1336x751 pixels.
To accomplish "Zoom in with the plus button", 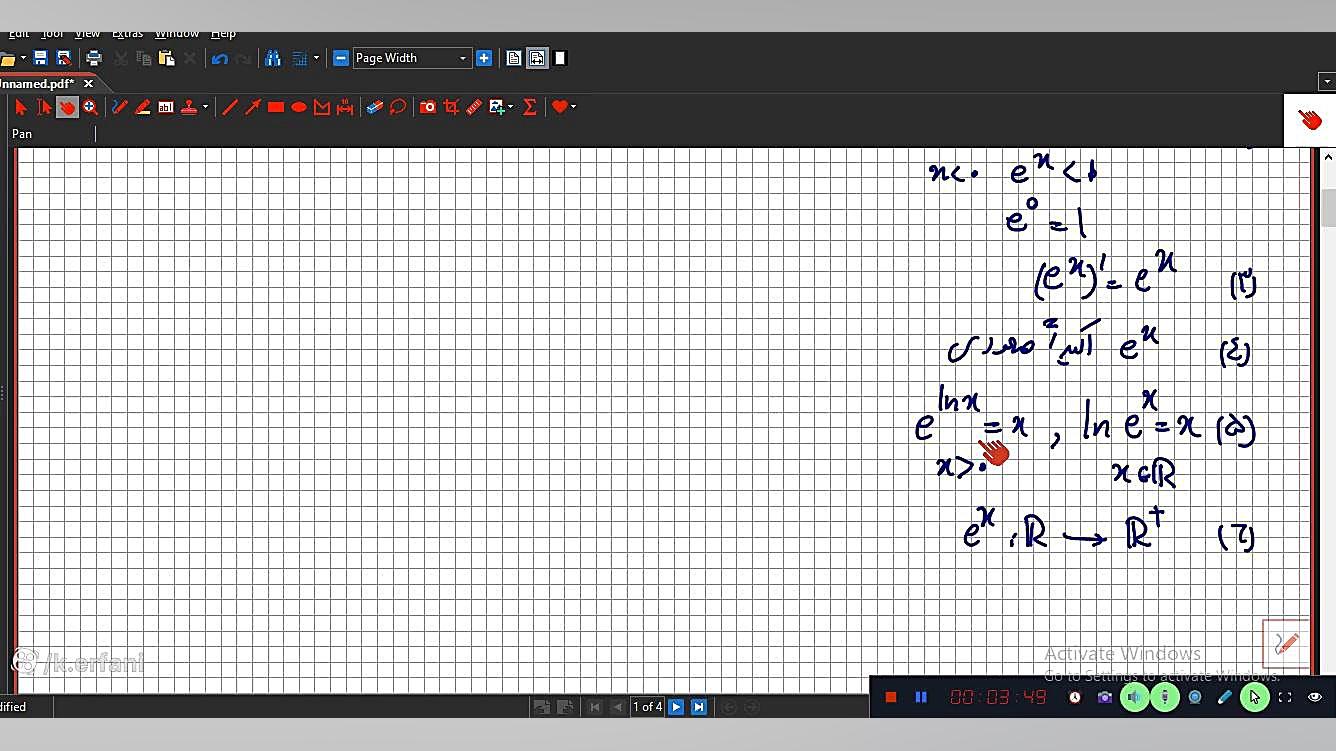I will [x=484, y=58].
